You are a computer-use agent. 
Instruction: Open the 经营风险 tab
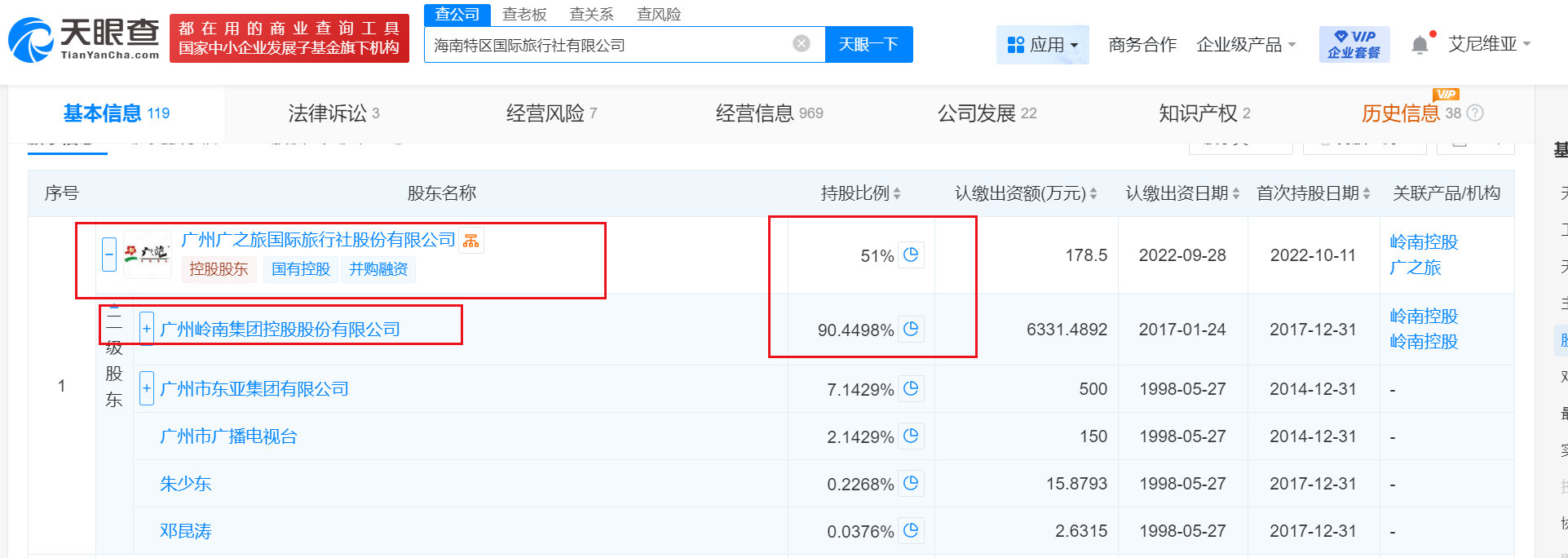coord(551,113)
